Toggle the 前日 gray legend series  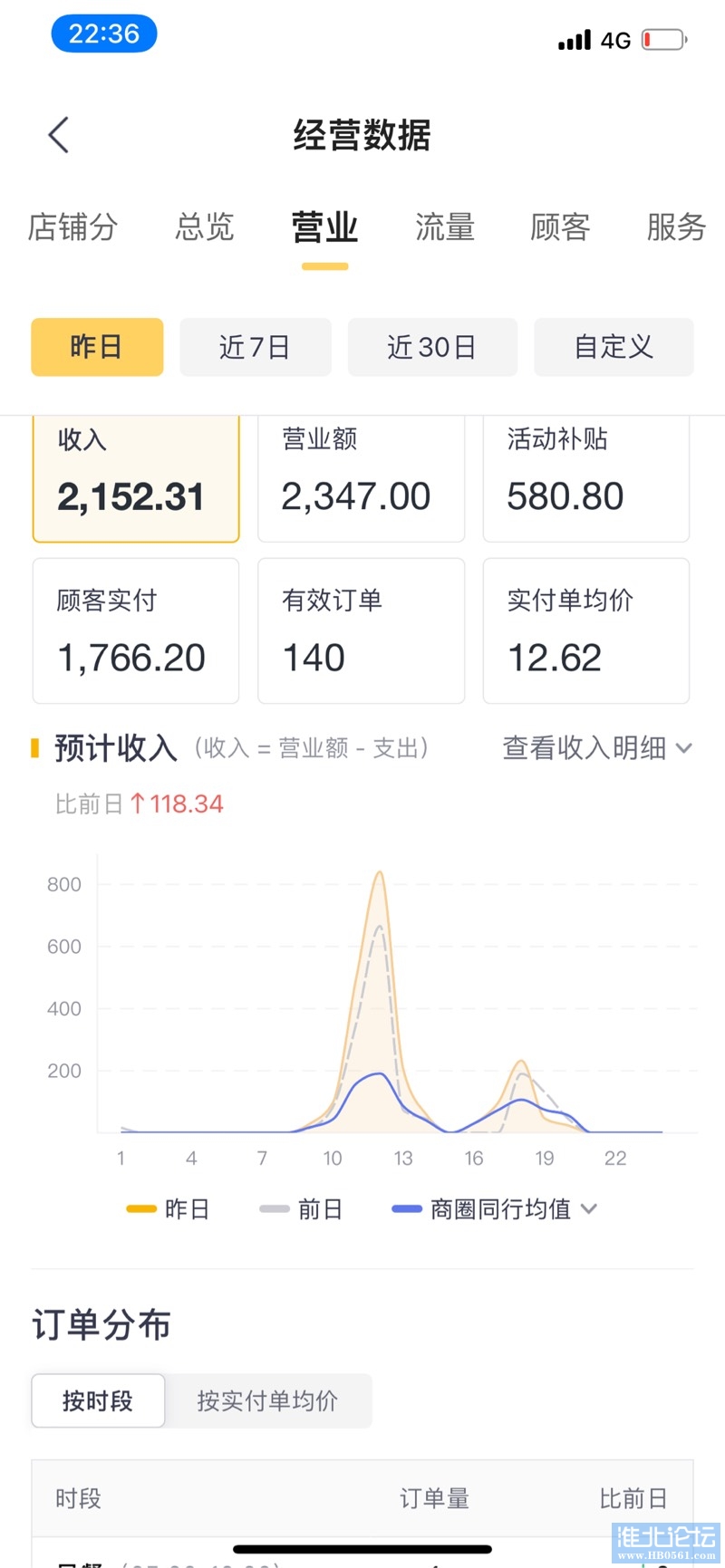(x=301, y=1209)
